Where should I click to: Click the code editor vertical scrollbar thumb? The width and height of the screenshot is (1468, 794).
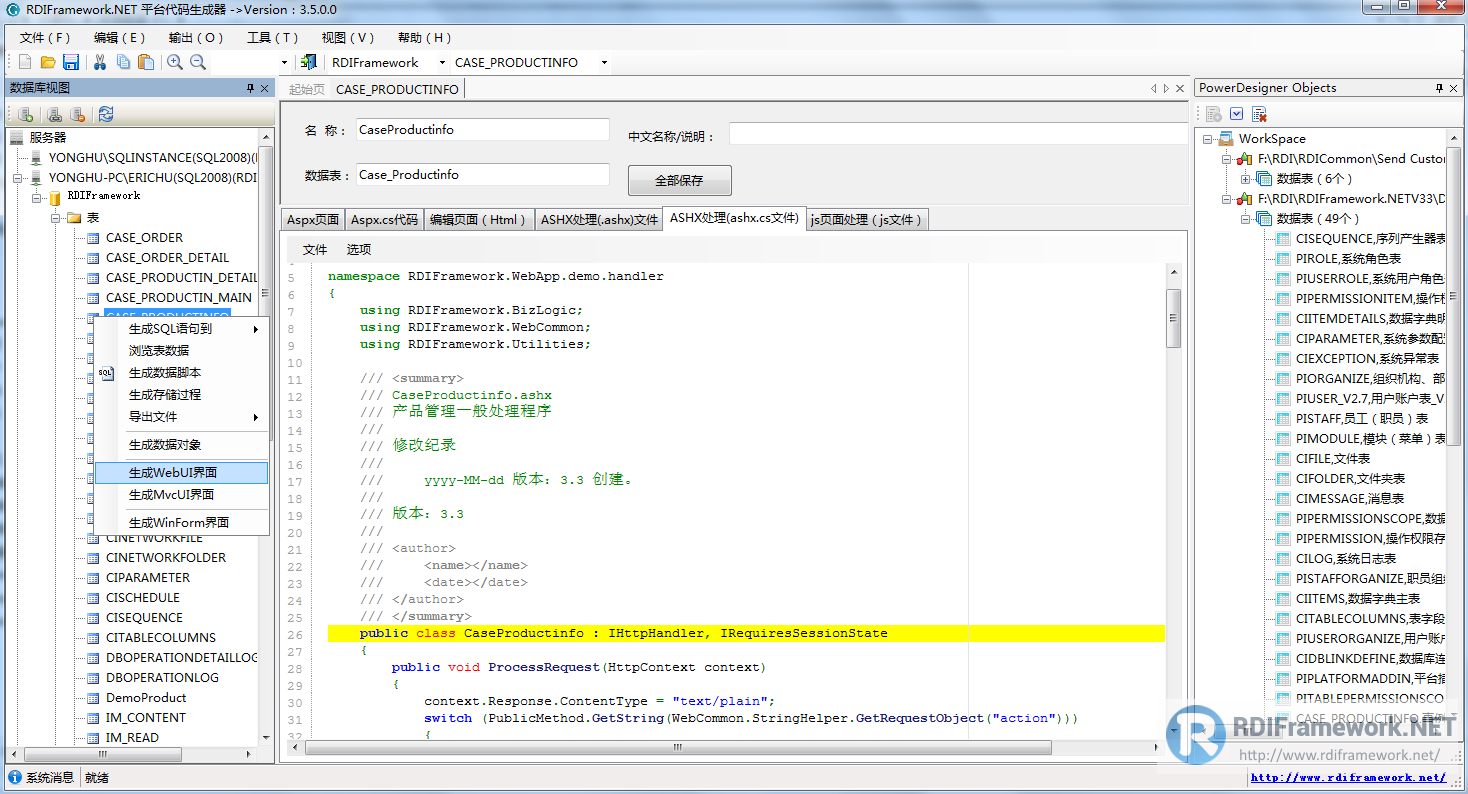pos(1174,318)
